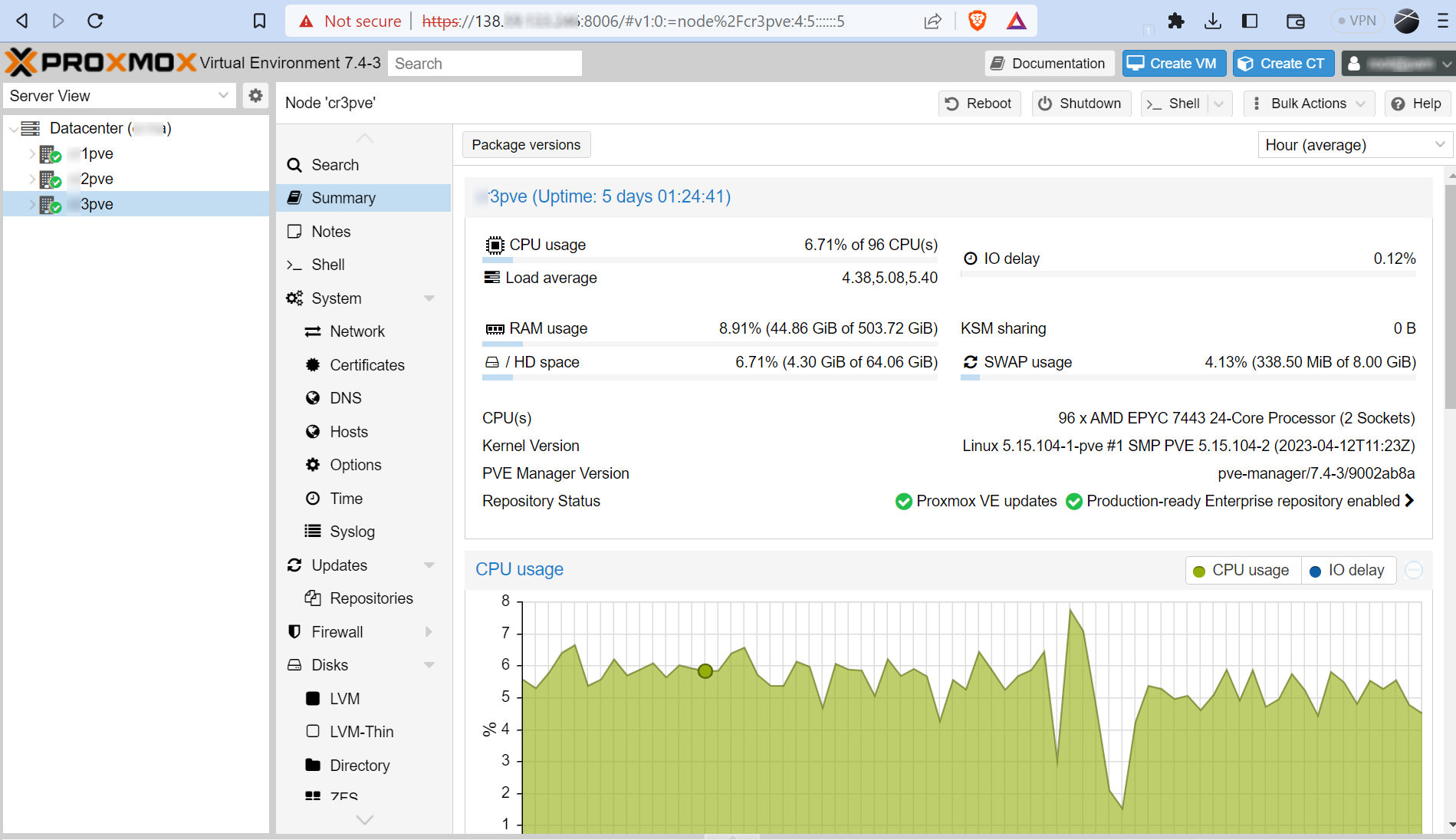Open Syslog view
The width and height of the screenshot is (1456, 840).
[x=363, y=532]
